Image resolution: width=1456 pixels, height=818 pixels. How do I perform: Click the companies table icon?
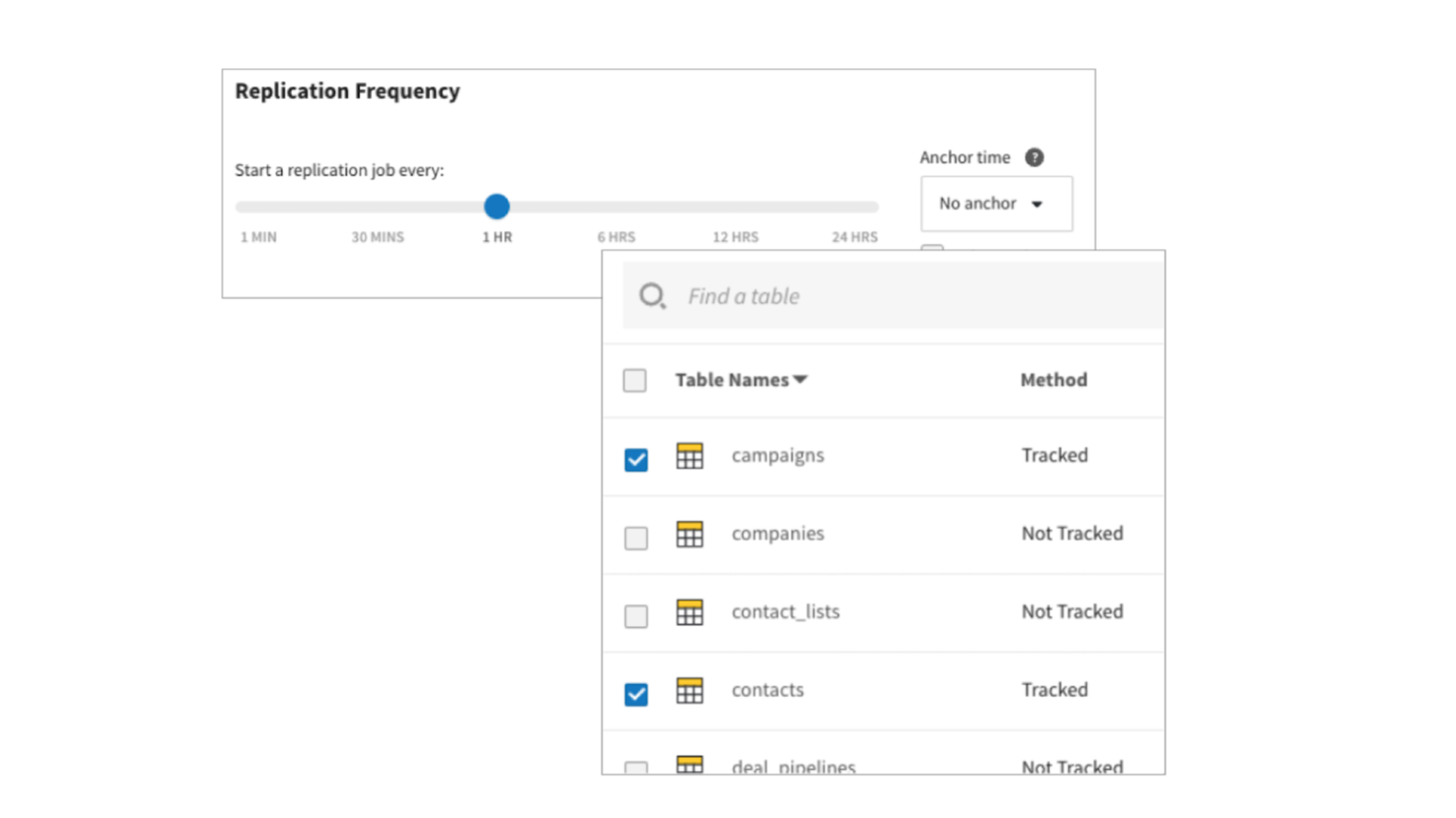[690, 534]
